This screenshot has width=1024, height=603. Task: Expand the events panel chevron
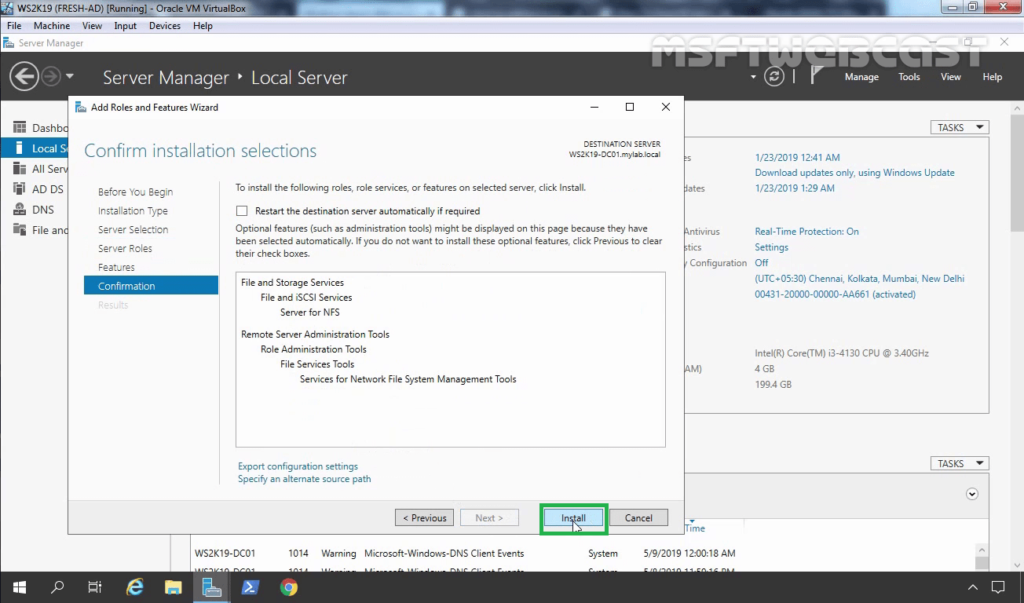pos(972,494)
